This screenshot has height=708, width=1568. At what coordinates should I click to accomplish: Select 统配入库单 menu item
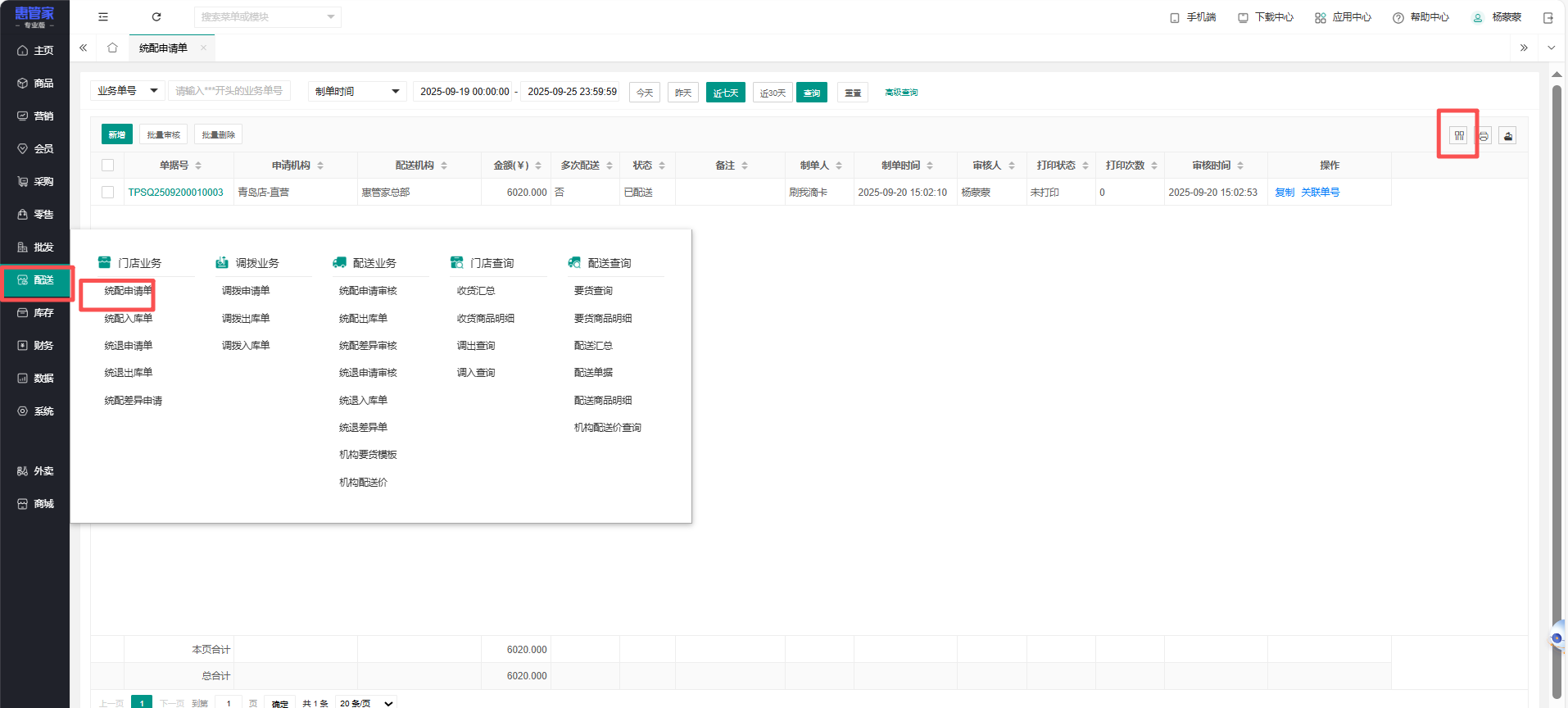point(129,319)
